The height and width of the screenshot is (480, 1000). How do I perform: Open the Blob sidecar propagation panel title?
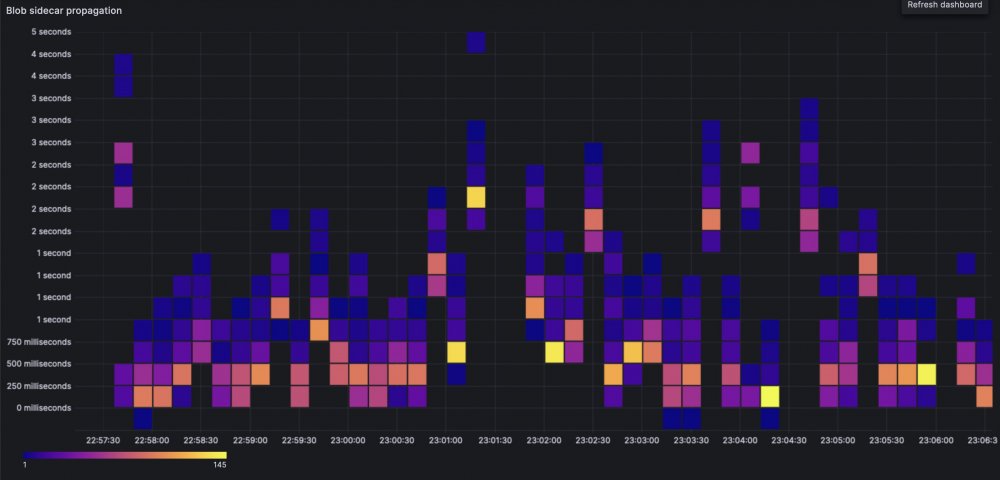[x=64, y=11]
